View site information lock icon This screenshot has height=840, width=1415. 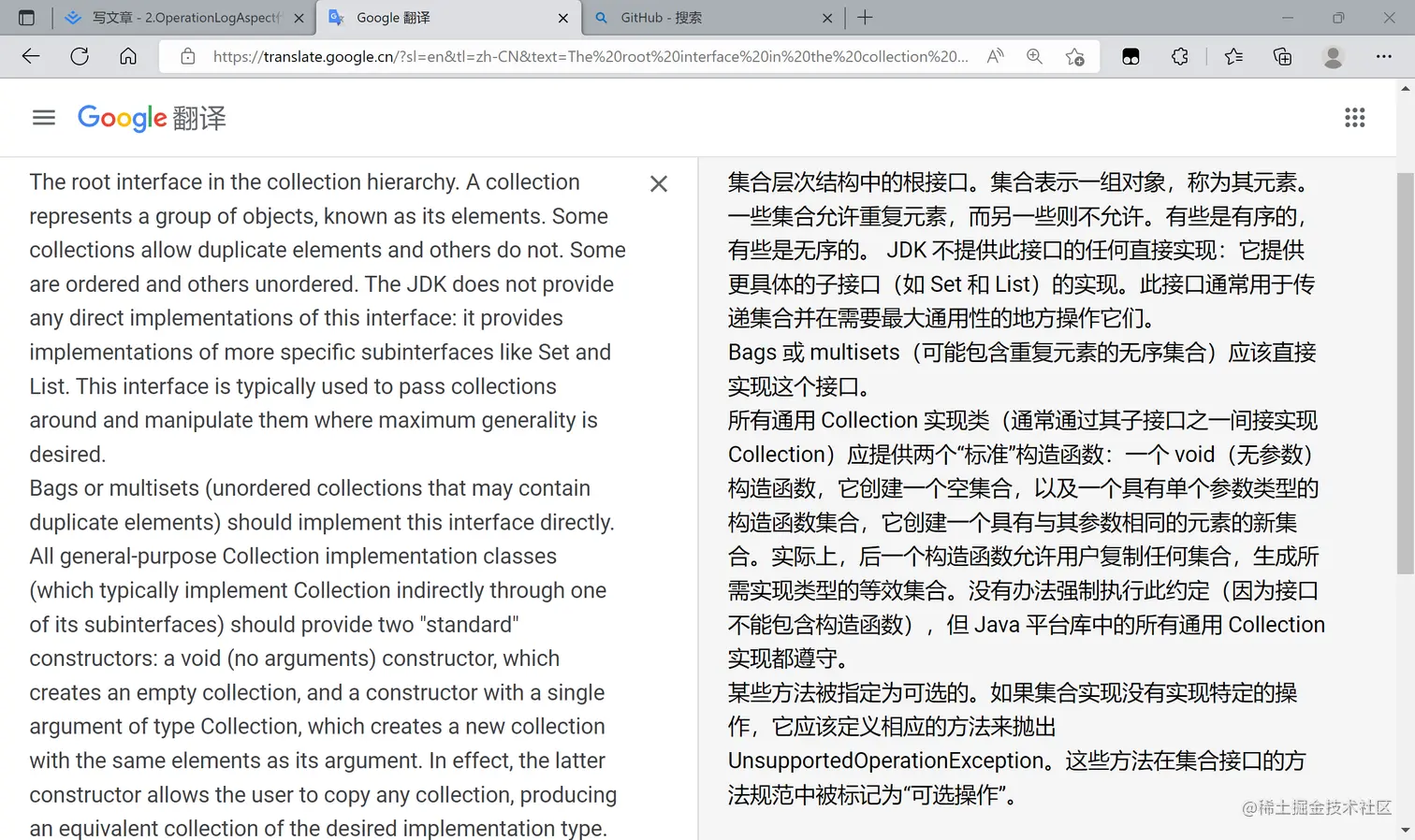(x=188, y=56)
